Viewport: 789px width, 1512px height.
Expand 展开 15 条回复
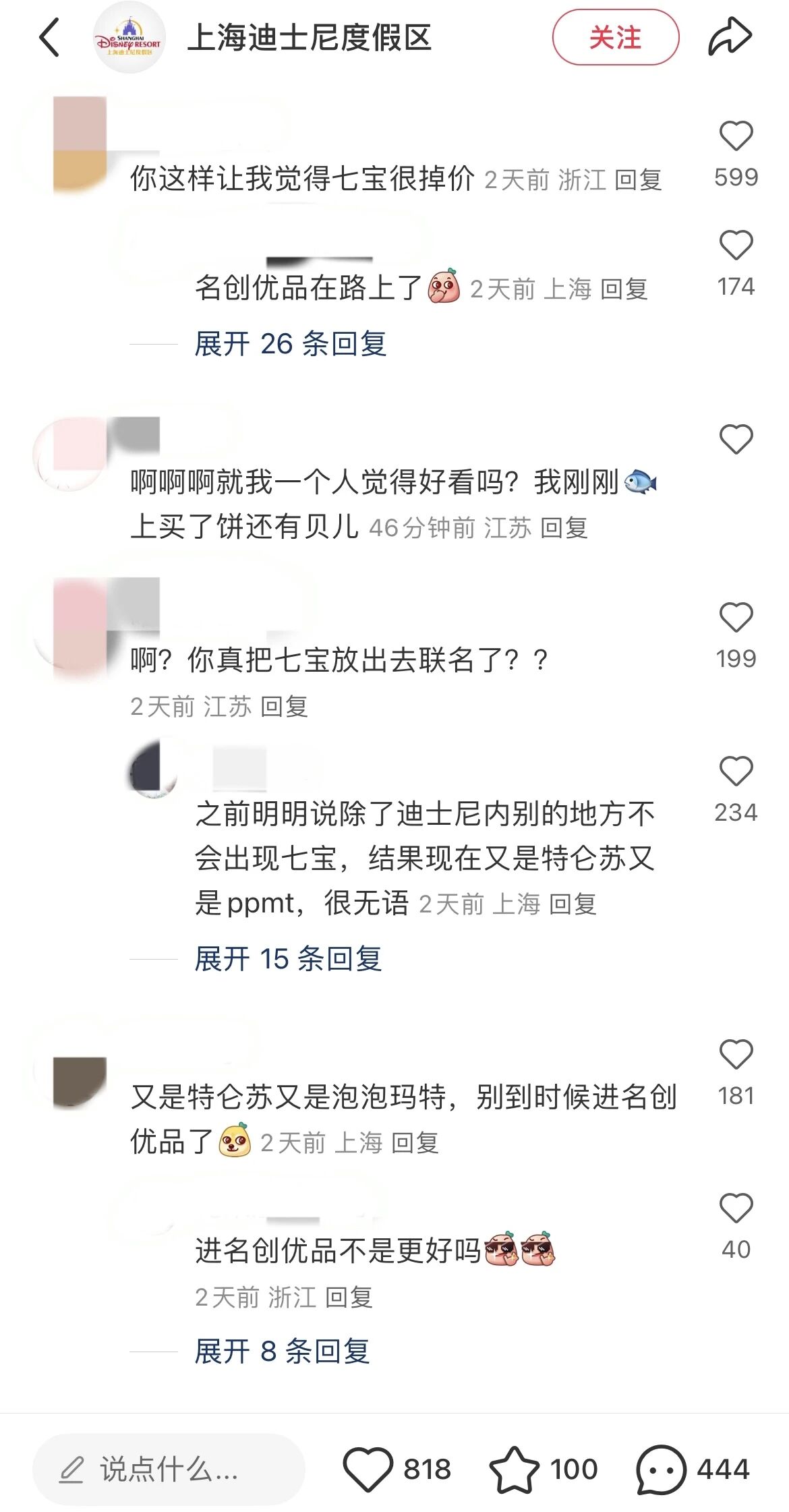pyautogui.click(x=288, y=958)
